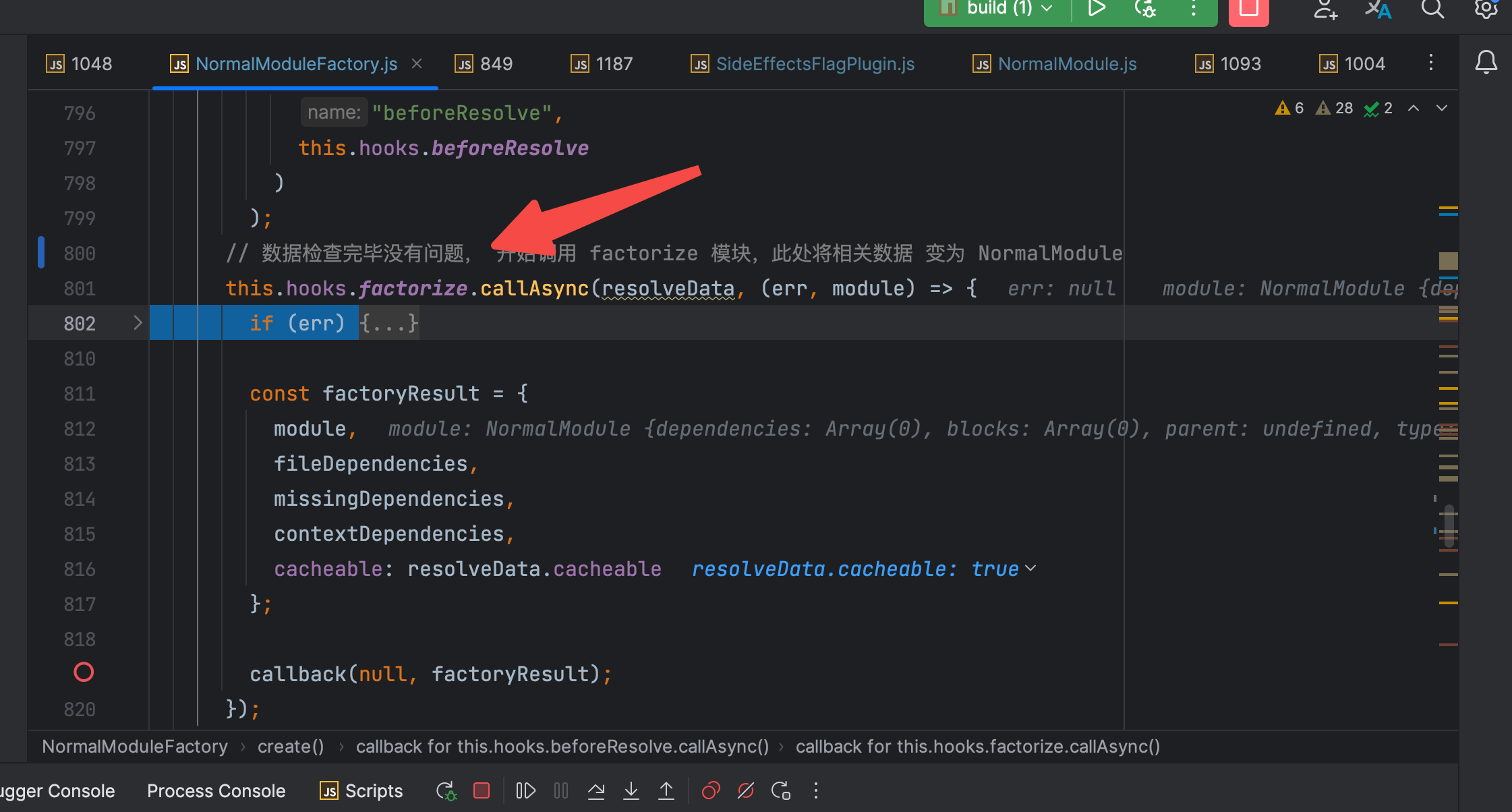Switch to the SideEffectsFlagPlugin.js tab
1512x812 pixels.
815,64
